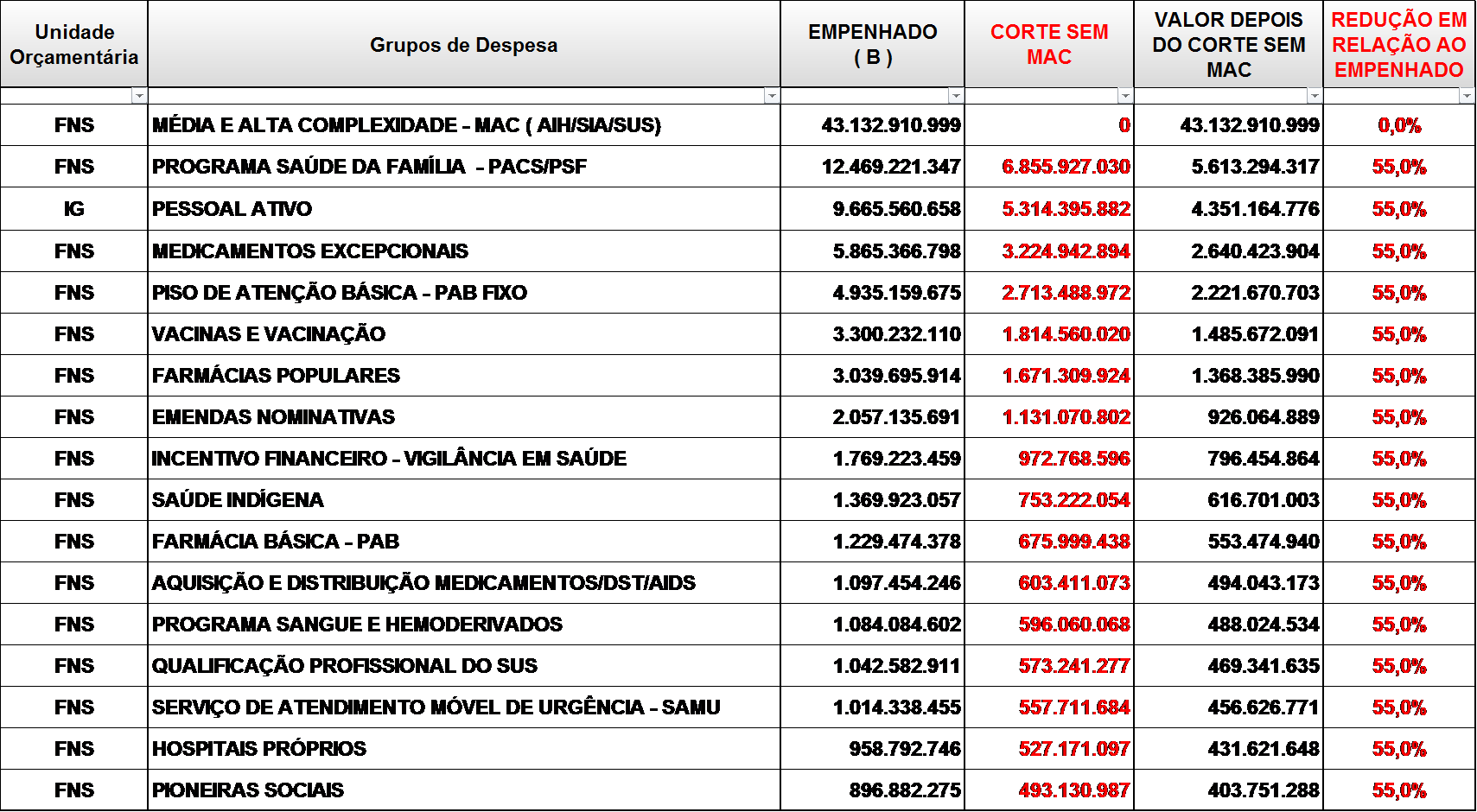
Task: Click the cell with value 5.314.395.882
Action: pos(1066,209)
